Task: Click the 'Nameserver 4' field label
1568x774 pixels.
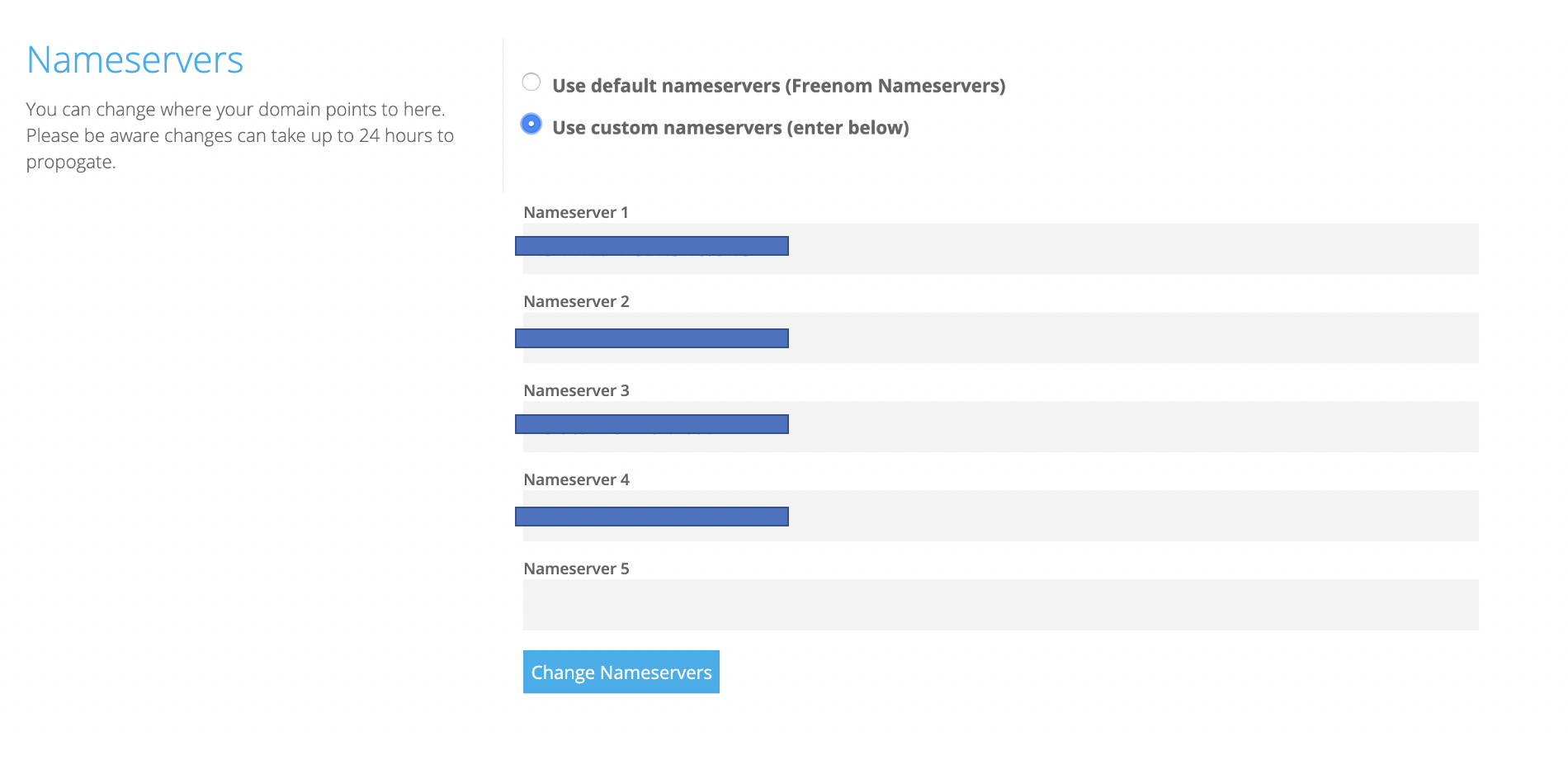Action: (x=576, y=480)
